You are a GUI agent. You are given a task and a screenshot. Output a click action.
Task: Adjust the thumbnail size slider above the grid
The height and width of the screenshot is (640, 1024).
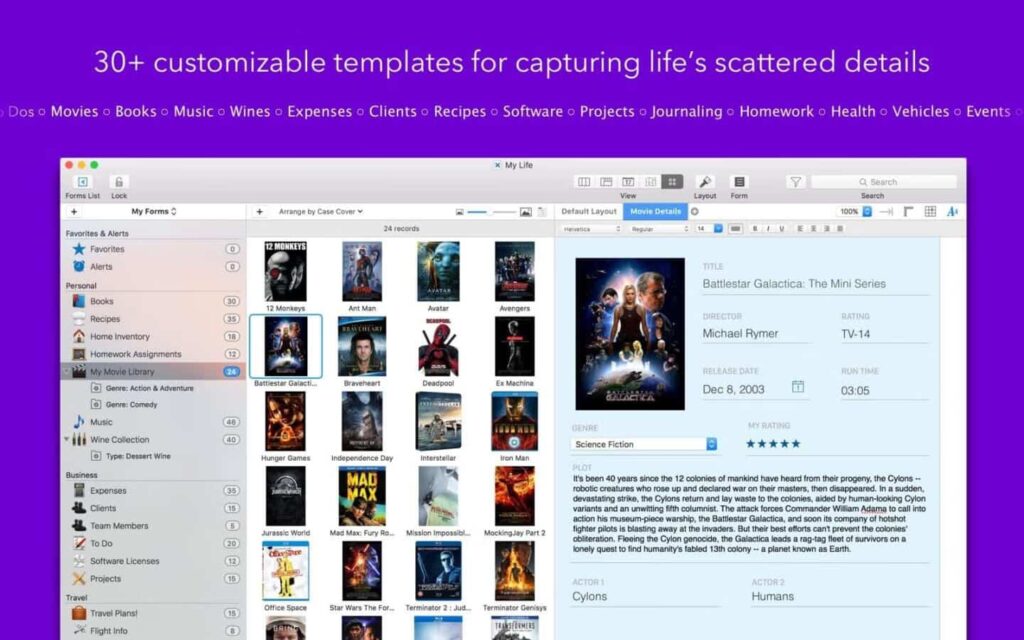[x=490, y=212]
